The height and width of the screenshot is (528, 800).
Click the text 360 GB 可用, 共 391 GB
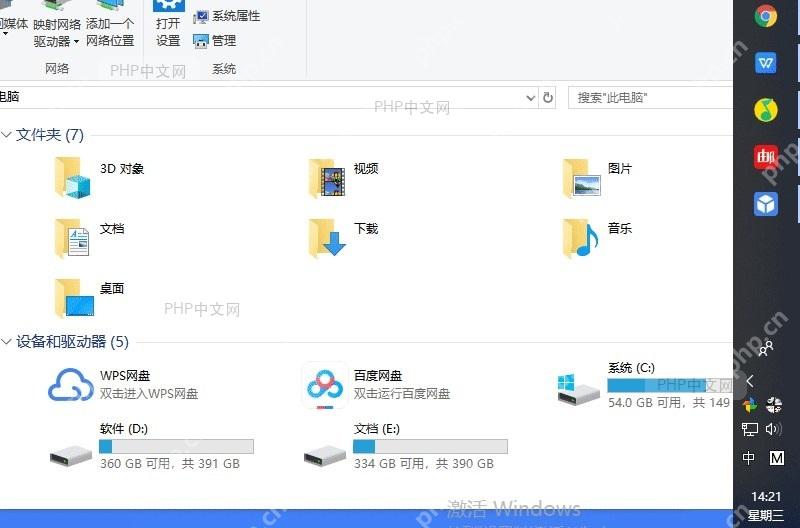click(170, 463)
